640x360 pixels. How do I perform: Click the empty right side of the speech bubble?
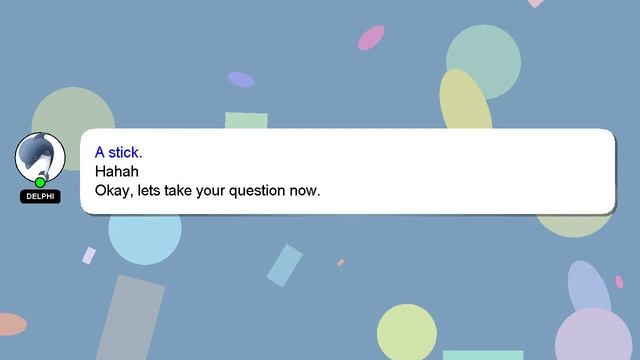pos(469,171)
